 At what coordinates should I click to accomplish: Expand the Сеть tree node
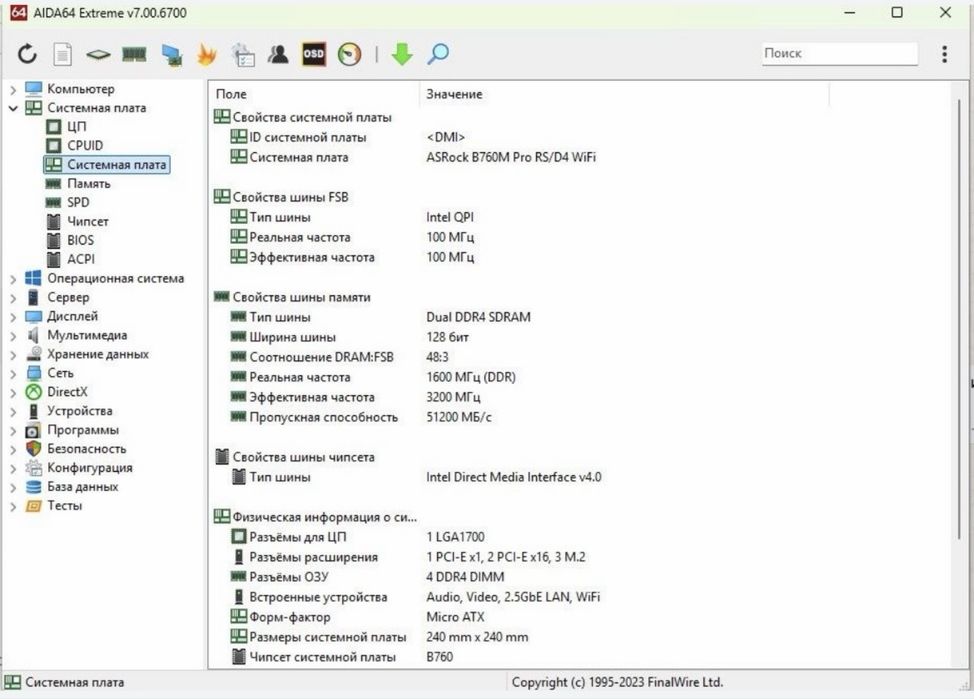12,374
